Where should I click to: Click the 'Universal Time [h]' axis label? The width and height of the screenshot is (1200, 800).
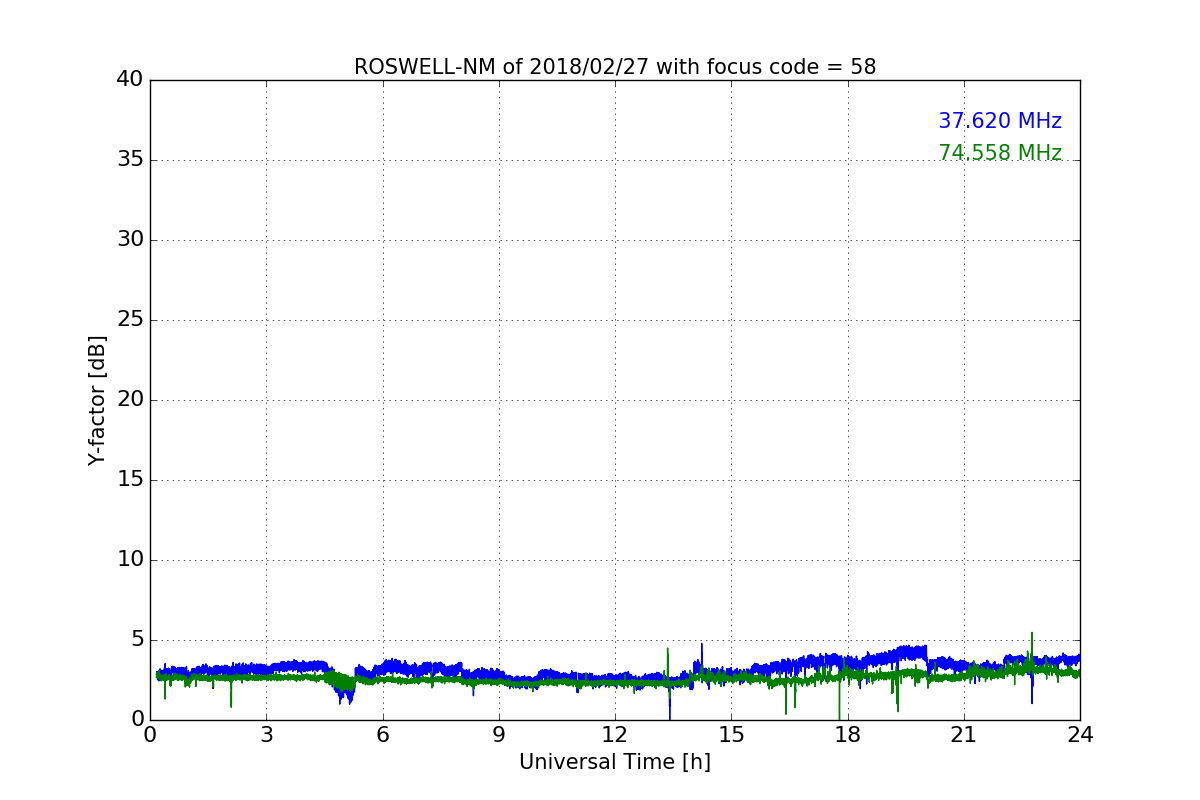click(615, 762)
